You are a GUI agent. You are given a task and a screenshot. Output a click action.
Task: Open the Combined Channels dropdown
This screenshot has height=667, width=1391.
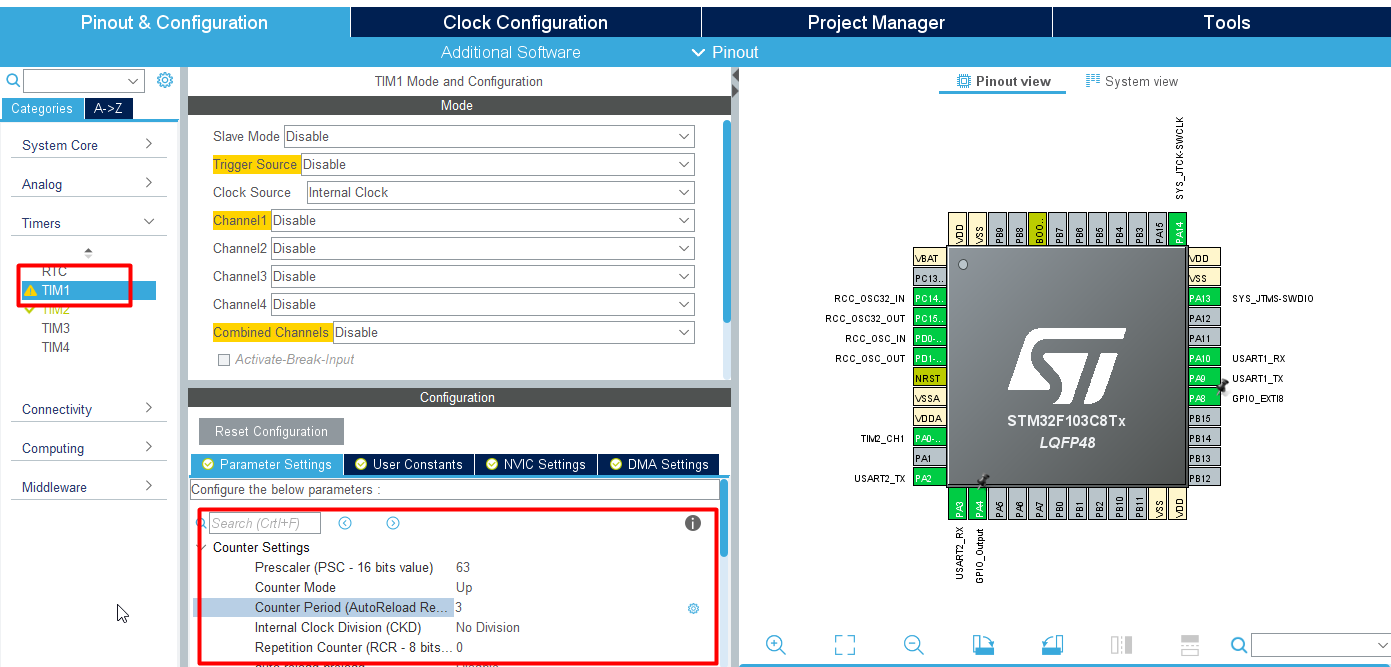(x=513, y=333)
